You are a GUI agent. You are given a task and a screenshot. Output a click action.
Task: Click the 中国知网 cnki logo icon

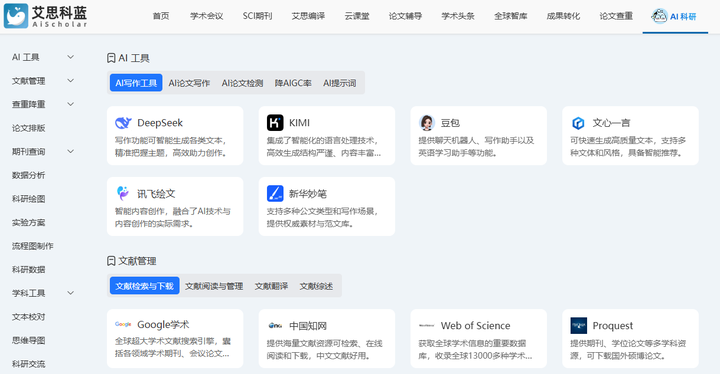(275, 325)
